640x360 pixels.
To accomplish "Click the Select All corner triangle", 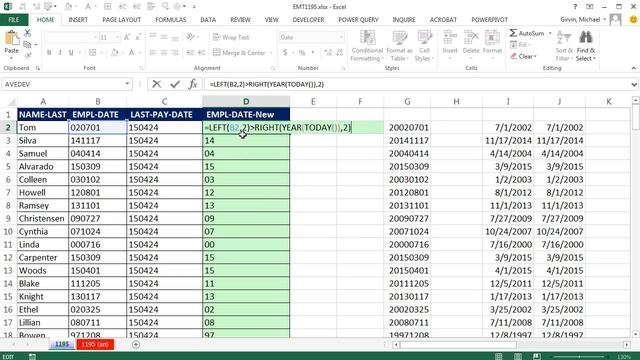I will tap(12, 102).
